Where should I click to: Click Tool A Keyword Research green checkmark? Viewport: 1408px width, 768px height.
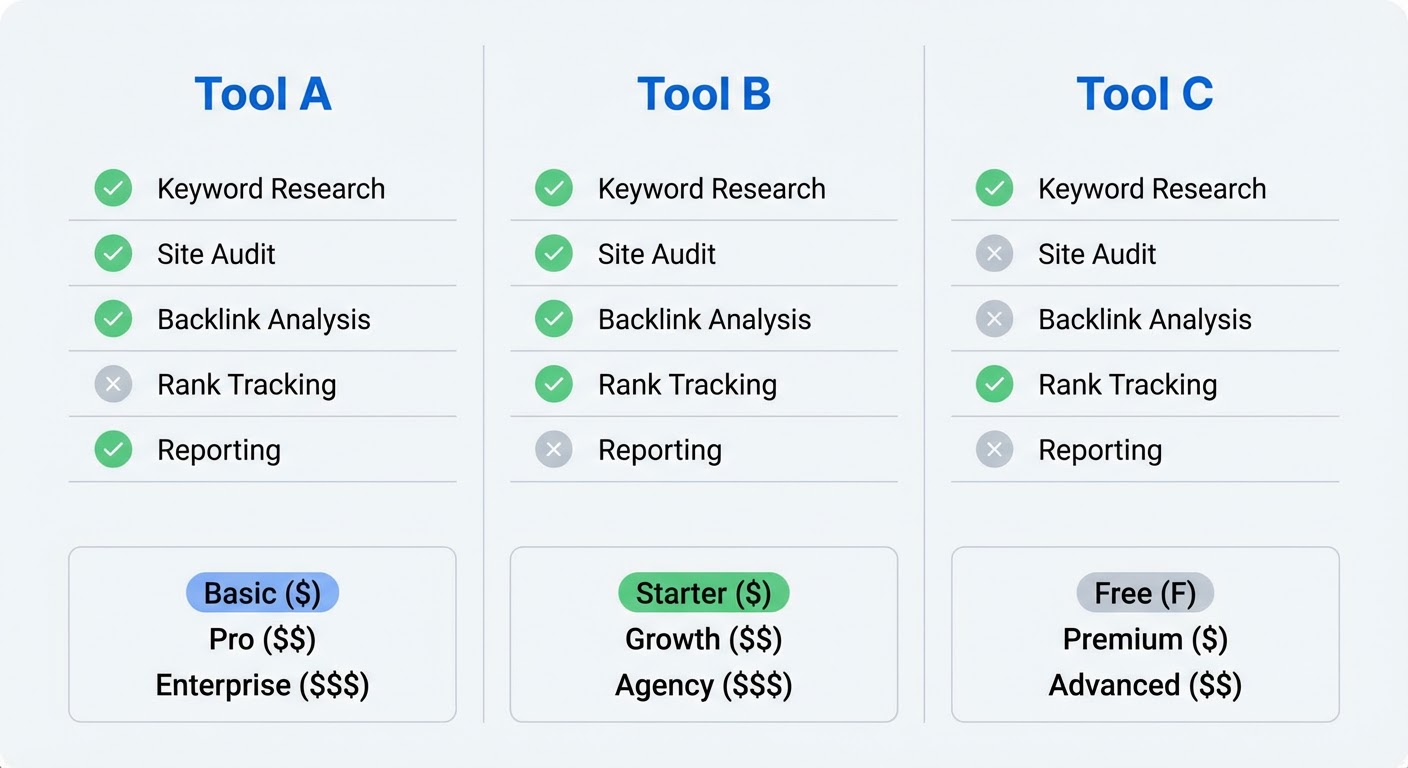click(x=113, y=188)
